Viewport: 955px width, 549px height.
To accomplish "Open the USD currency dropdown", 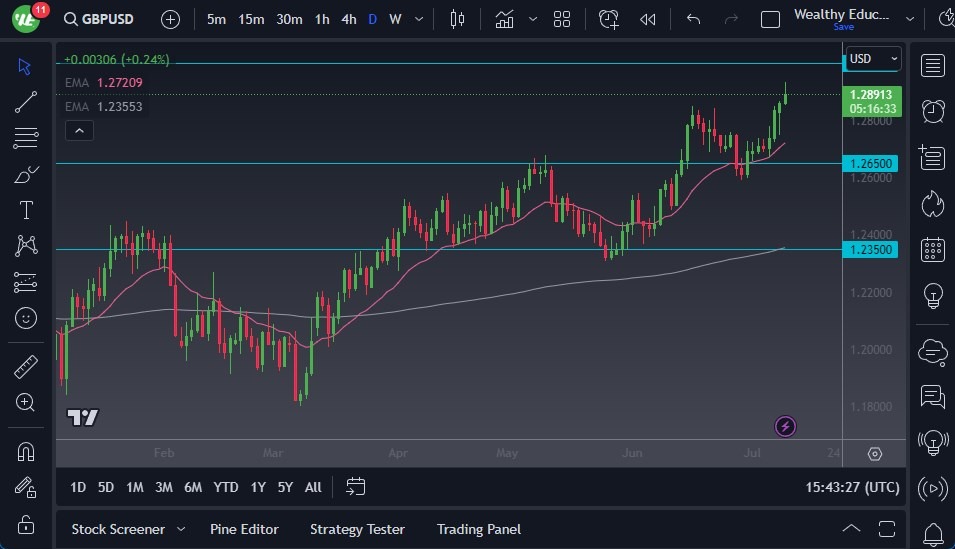I will coord(873,59).
